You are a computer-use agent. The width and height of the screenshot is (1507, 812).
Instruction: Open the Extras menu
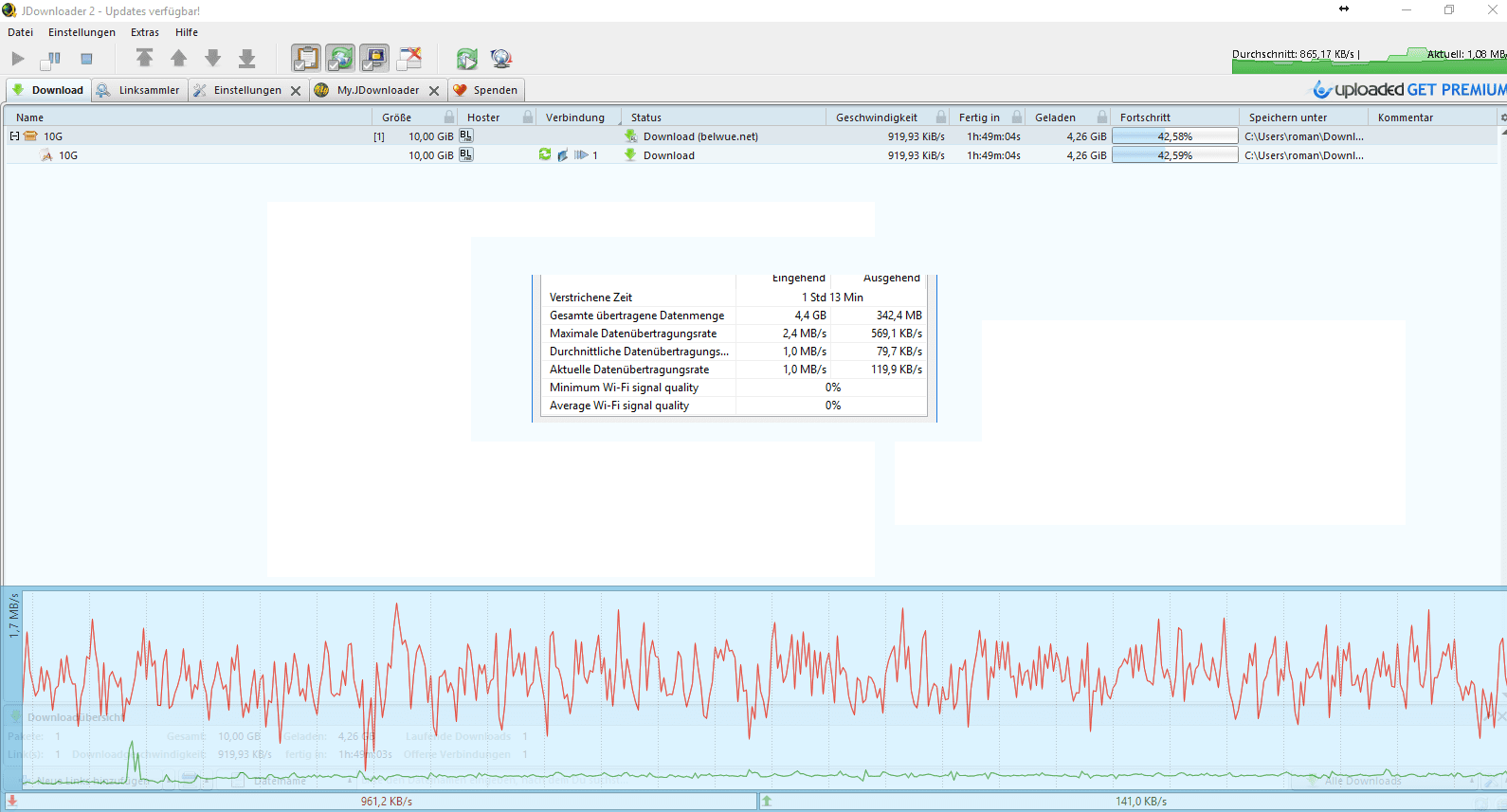click(145, 32)
